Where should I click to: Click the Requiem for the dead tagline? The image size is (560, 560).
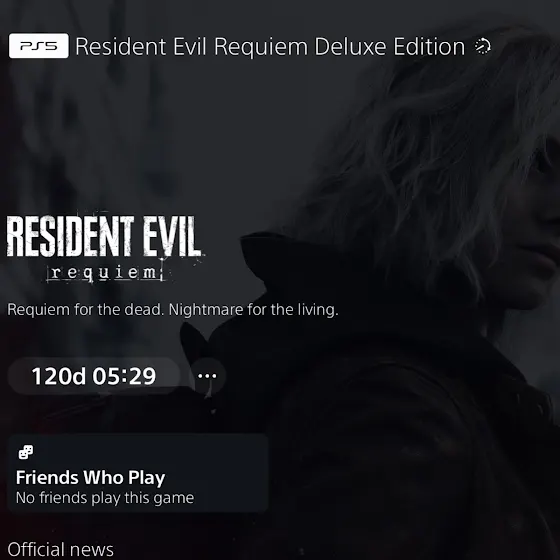coord(172,310)
